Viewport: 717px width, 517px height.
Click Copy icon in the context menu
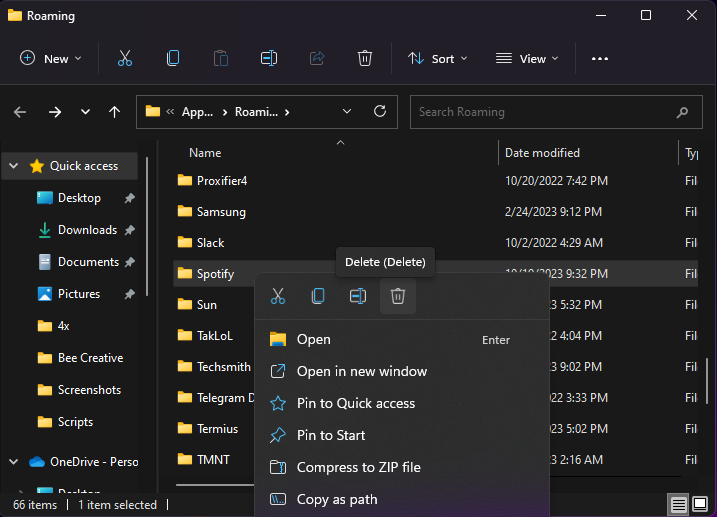pyautogui.click(x=318, y=296)
